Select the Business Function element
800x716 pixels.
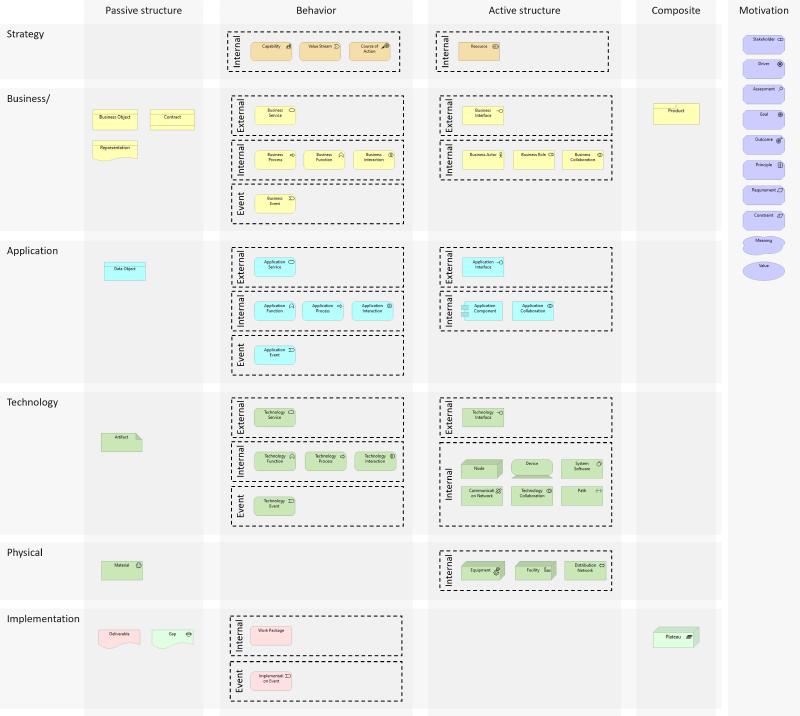[x=324, y=160]
